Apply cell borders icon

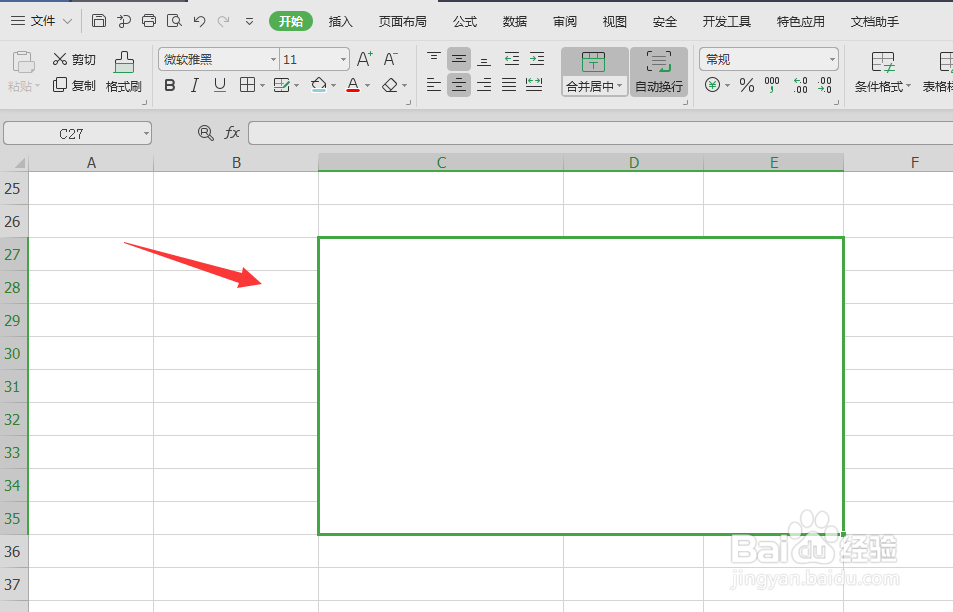247,85
